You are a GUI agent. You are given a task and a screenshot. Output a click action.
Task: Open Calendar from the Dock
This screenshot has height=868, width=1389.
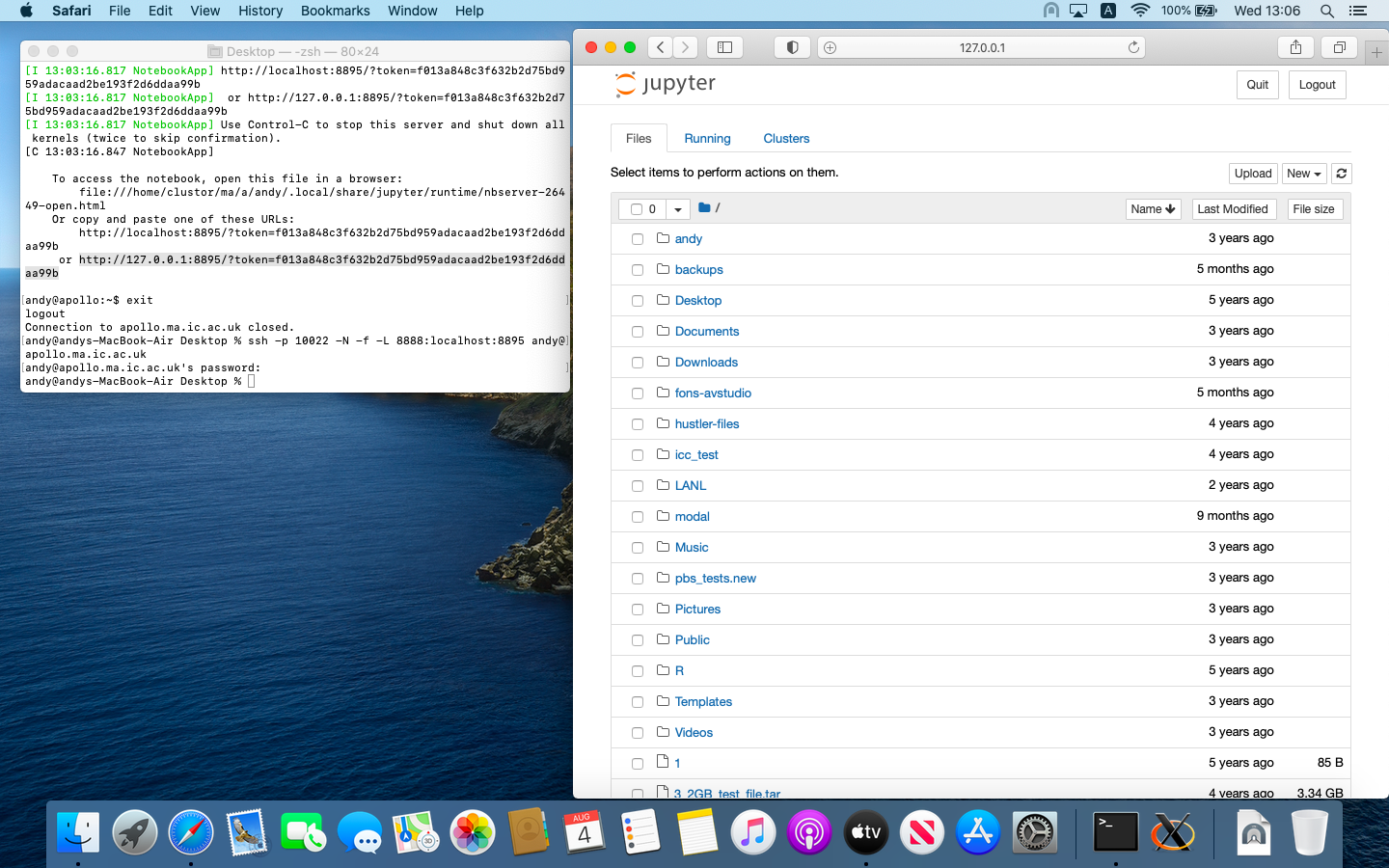pyautogui.click(x=585, y=832)
